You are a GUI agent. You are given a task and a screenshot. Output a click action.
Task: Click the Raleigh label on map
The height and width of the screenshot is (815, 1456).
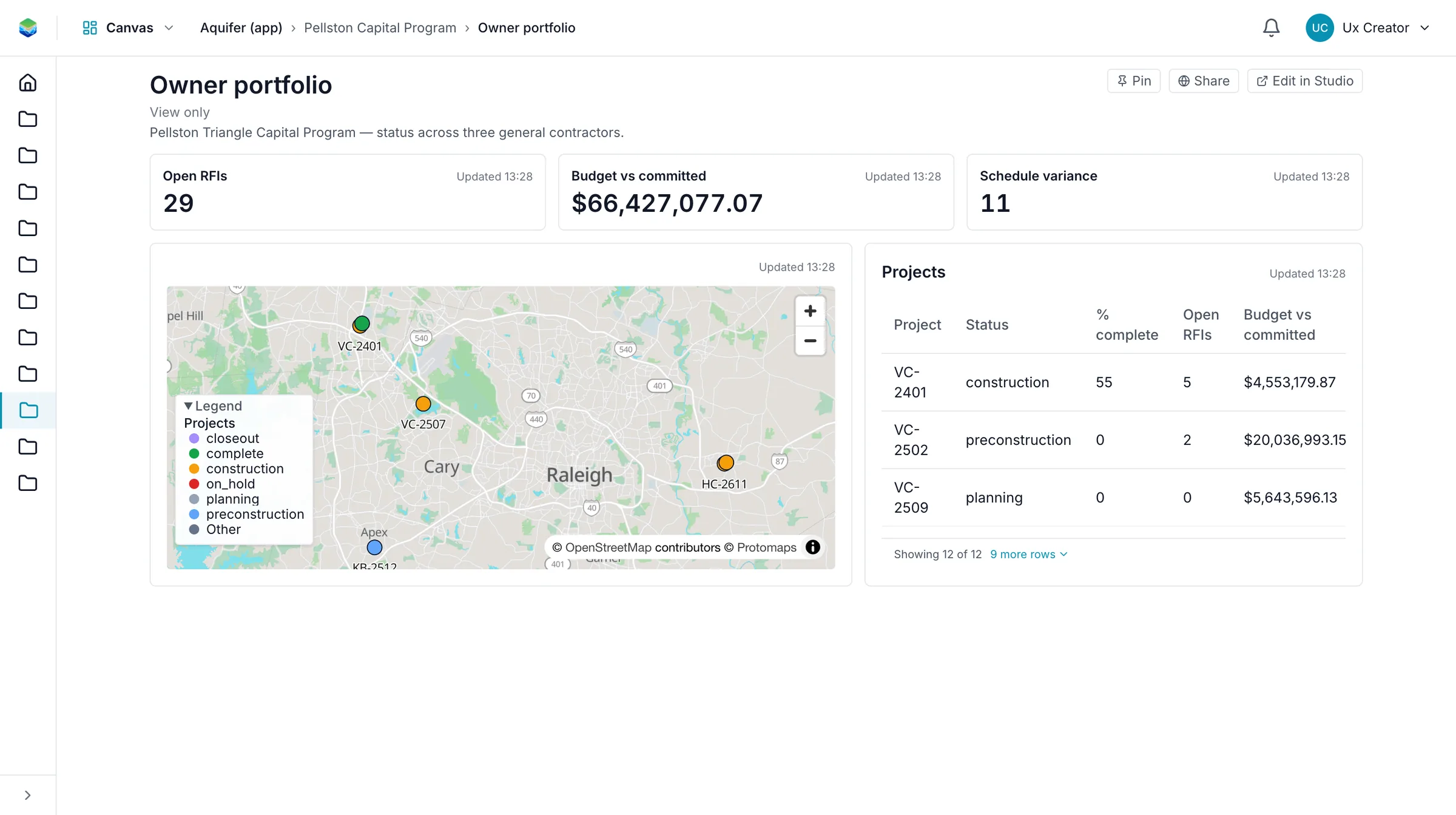click(579, 475)
